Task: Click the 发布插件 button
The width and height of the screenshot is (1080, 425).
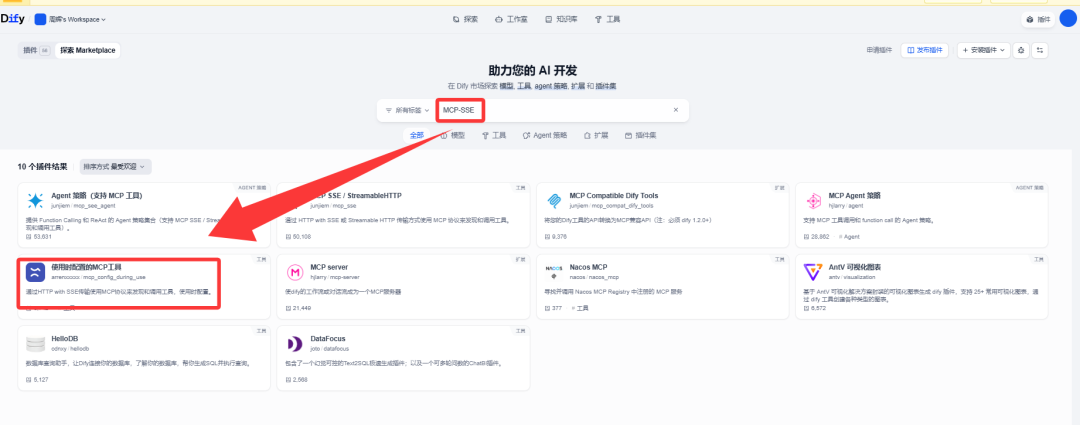Action: click(924, 50)
